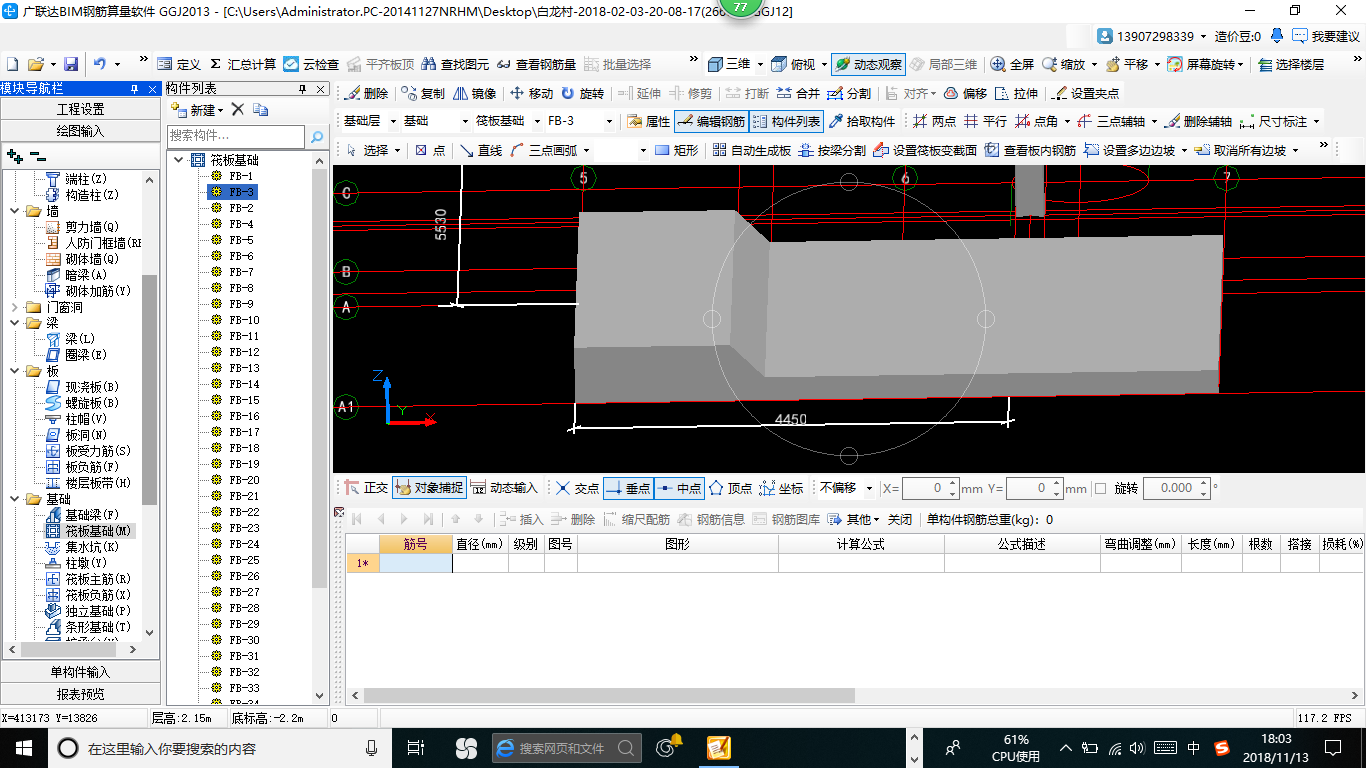1366x768 pixels.
Task: Open 工程设置 project settings tab
Action: click(80, 109)
